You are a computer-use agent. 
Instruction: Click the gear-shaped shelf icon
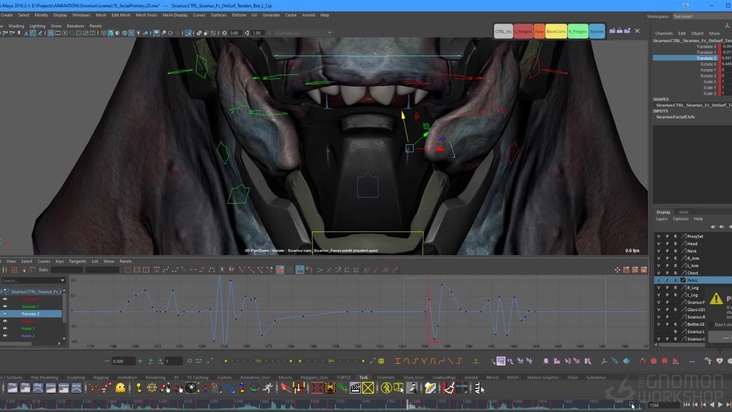coord(152,388)
